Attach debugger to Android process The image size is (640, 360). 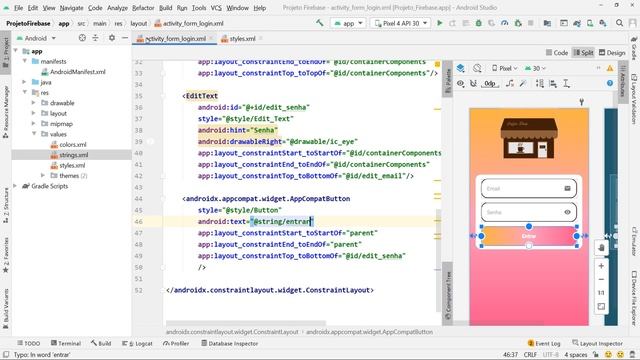(x=518, y=23)
